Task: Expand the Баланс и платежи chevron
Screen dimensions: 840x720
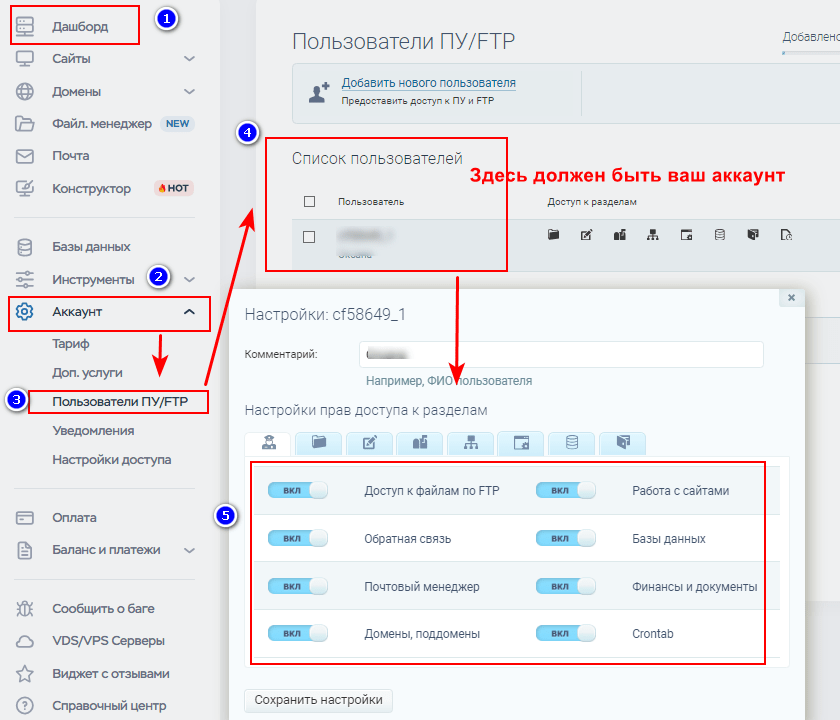Action: point(189,550)
